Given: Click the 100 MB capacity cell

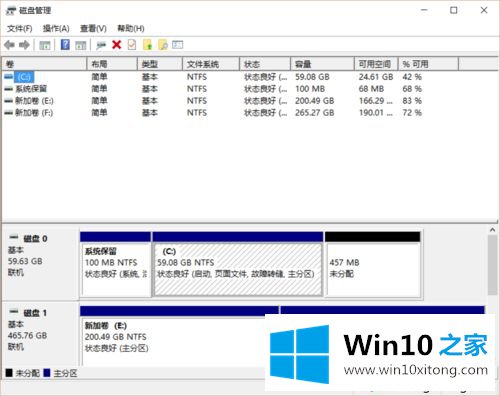Looking at the screenshot, I should (x=310, y=89).
